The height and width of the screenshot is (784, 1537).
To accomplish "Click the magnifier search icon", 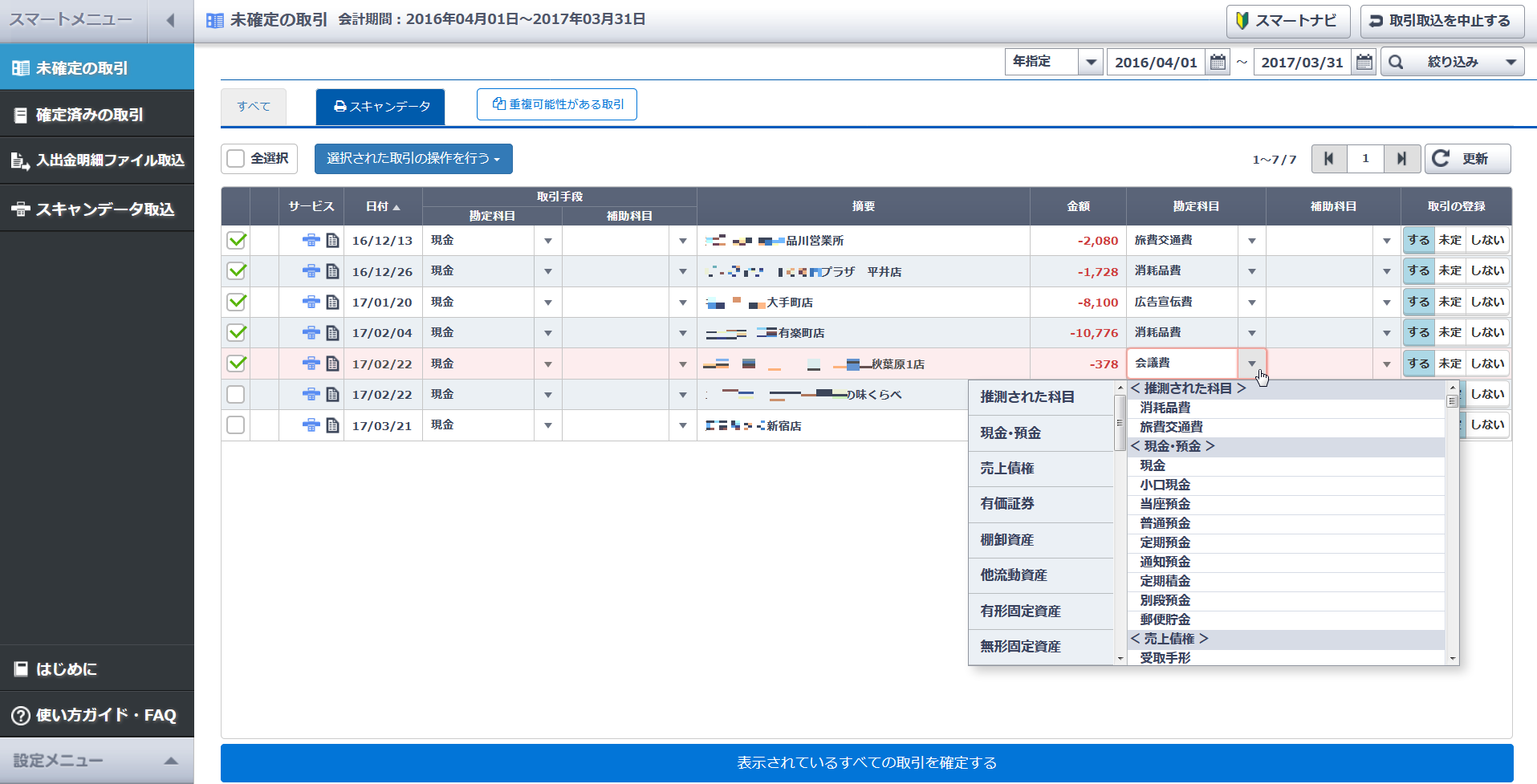I will (x=1396, y=62).
